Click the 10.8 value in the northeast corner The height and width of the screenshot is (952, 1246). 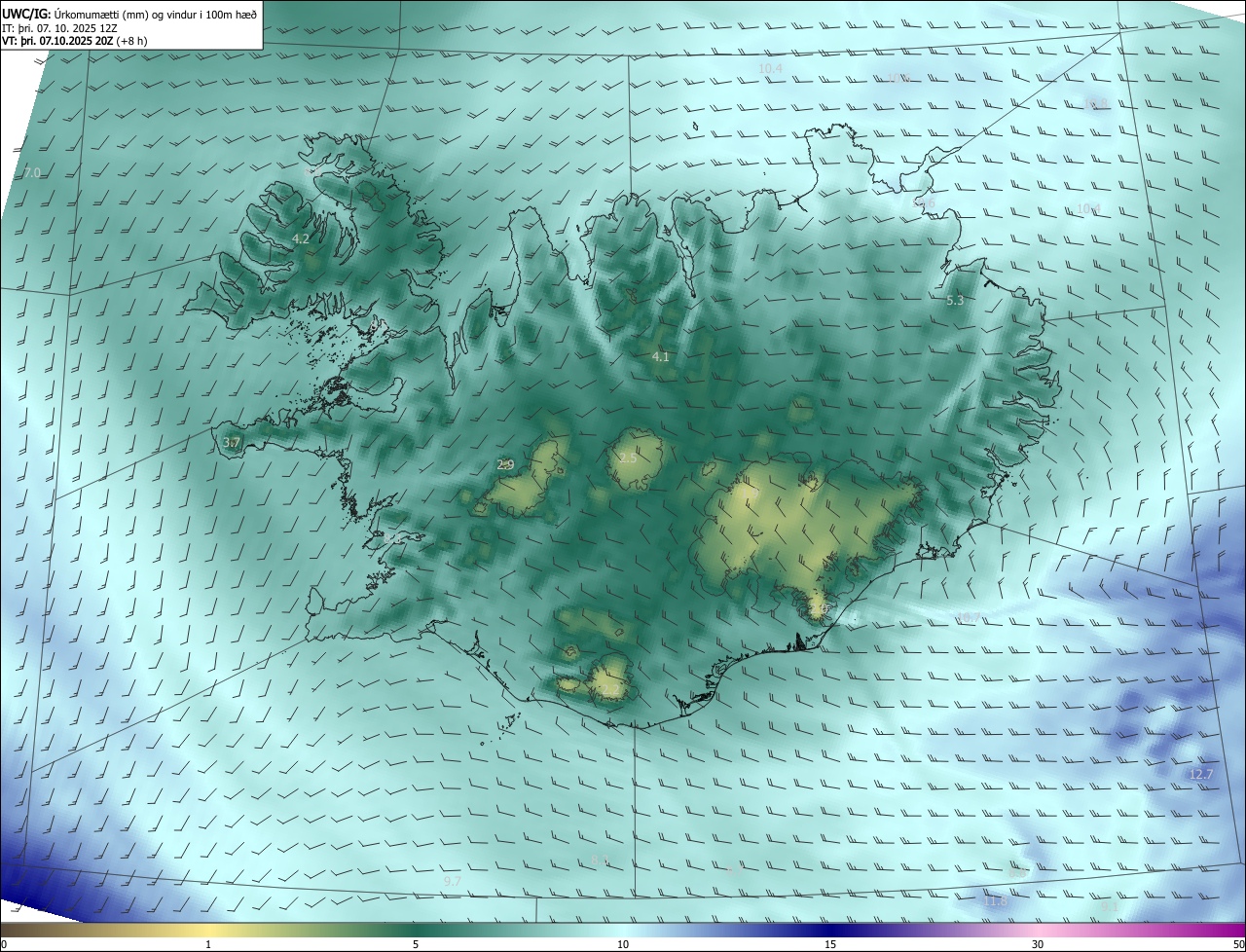[x=1096, y=103]
